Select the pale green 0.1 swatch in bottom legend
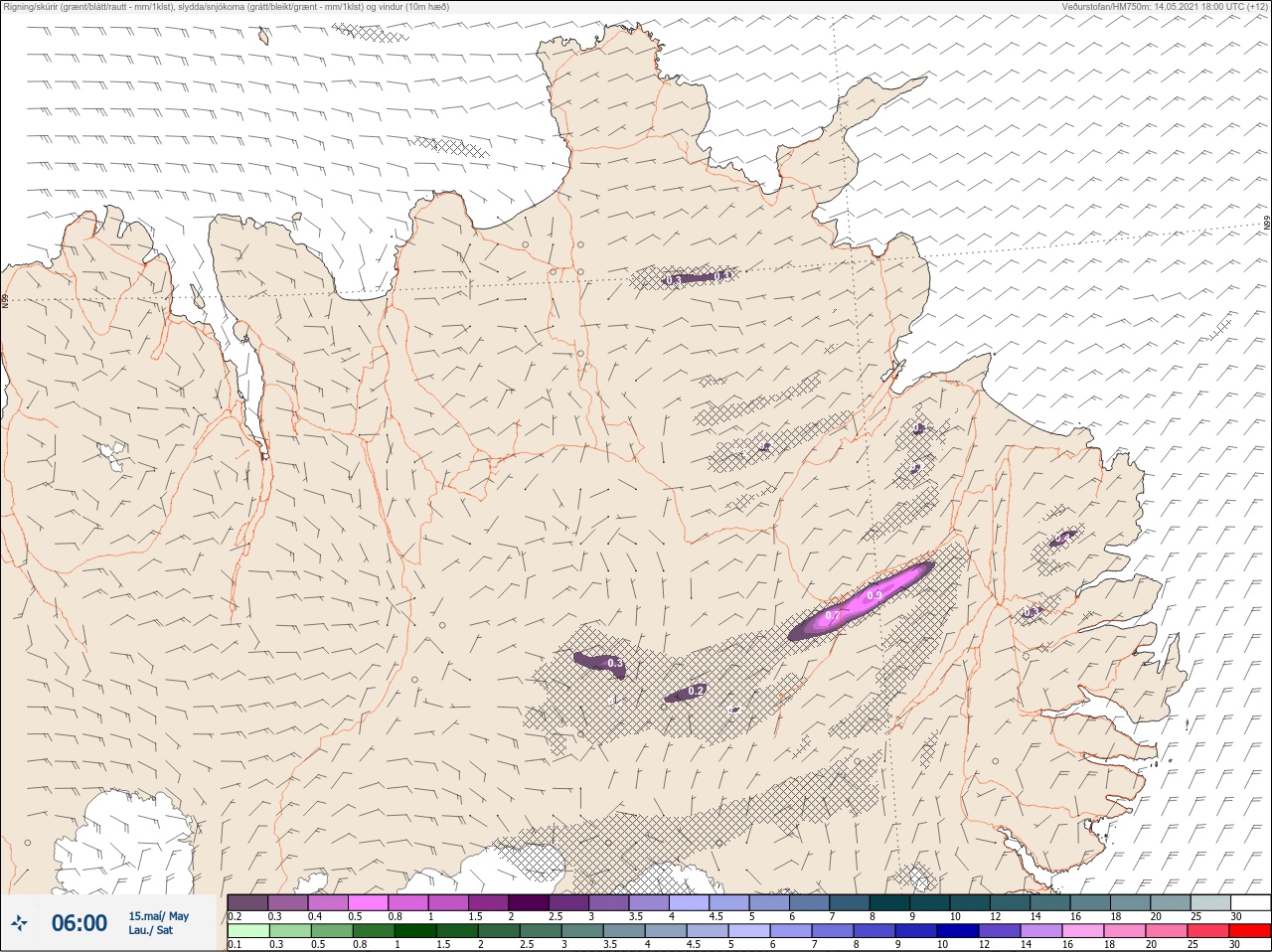 [247, 931]
